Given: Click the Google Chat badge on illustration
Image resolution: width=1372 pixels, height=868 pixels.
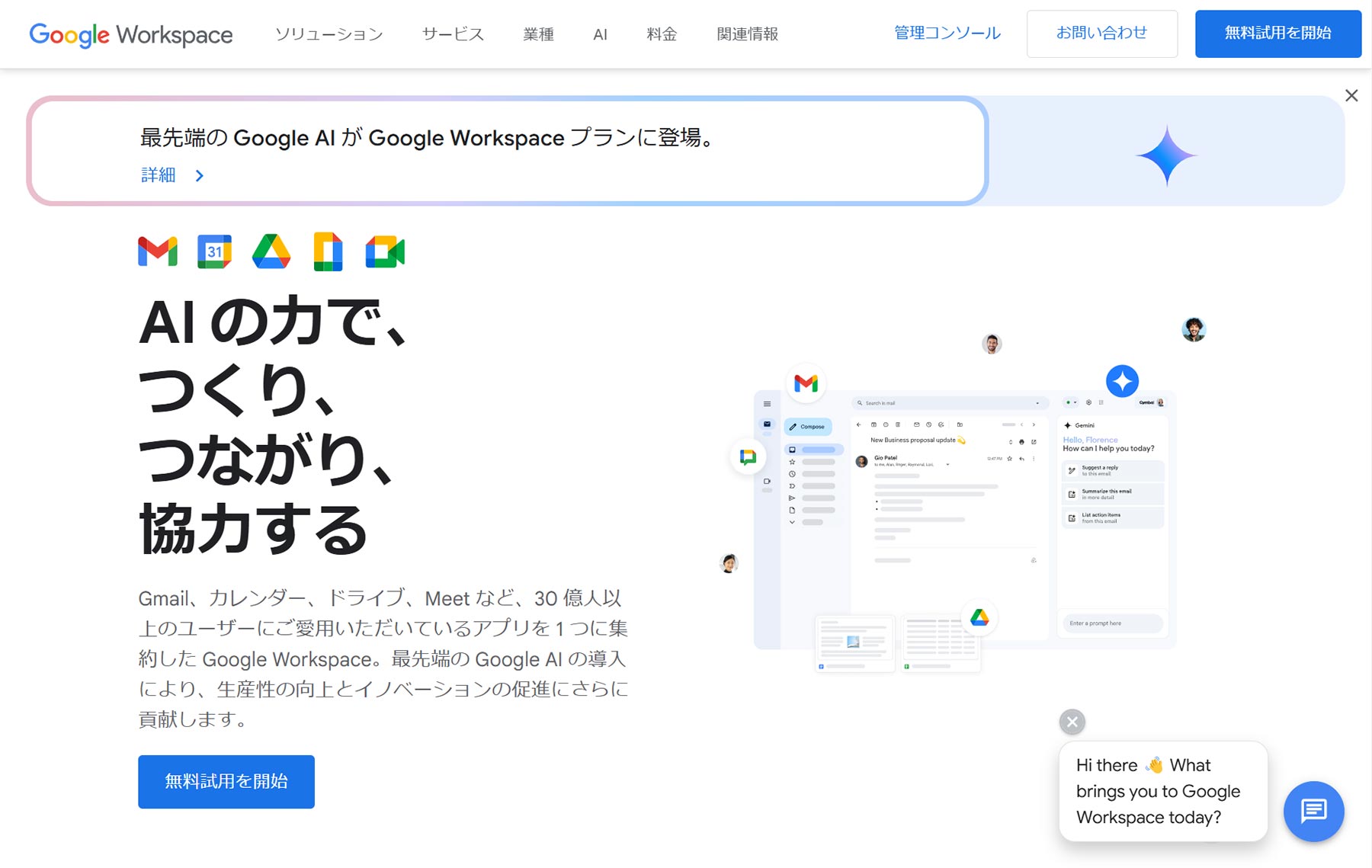Looking at the screenshot, I should click(x=748, y=456).
